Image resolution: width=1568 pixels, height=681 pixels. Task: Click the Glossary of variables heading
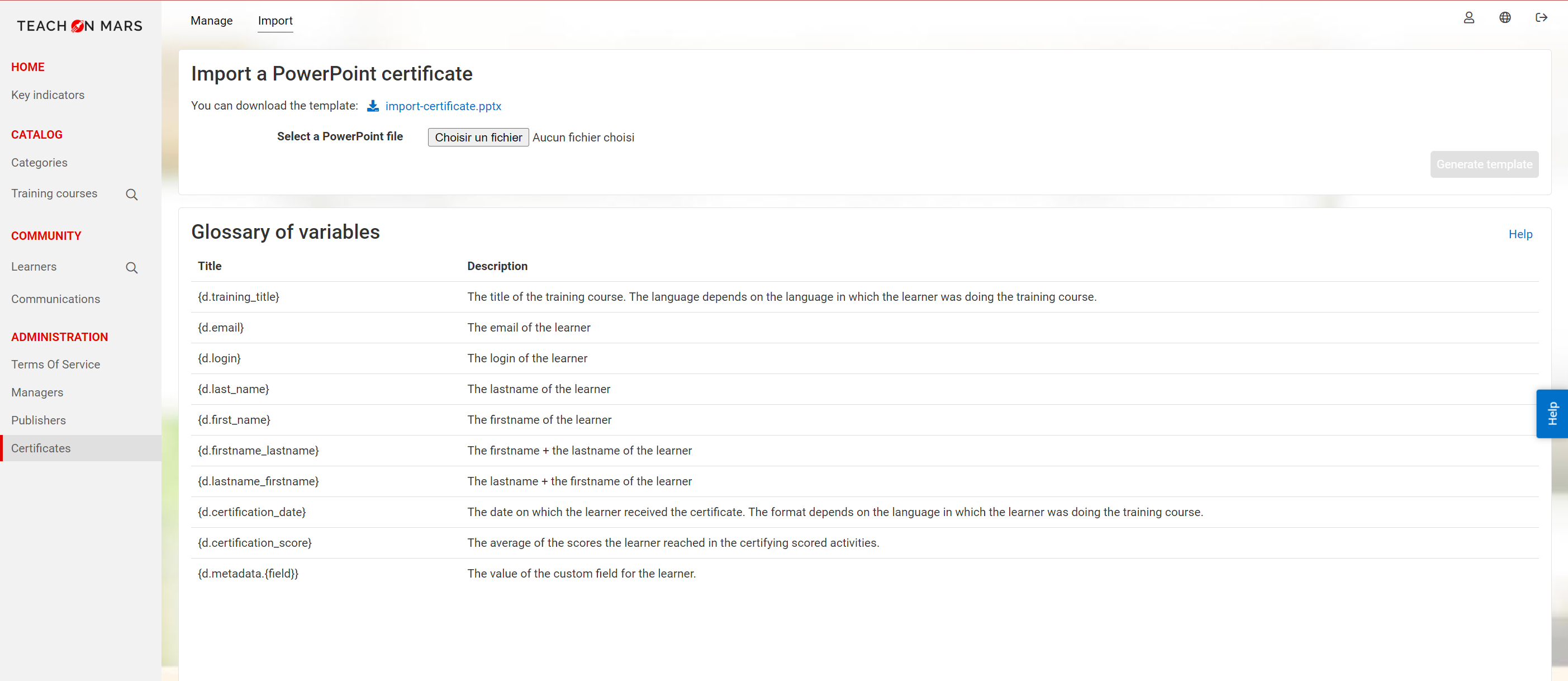tap(286, 232)
